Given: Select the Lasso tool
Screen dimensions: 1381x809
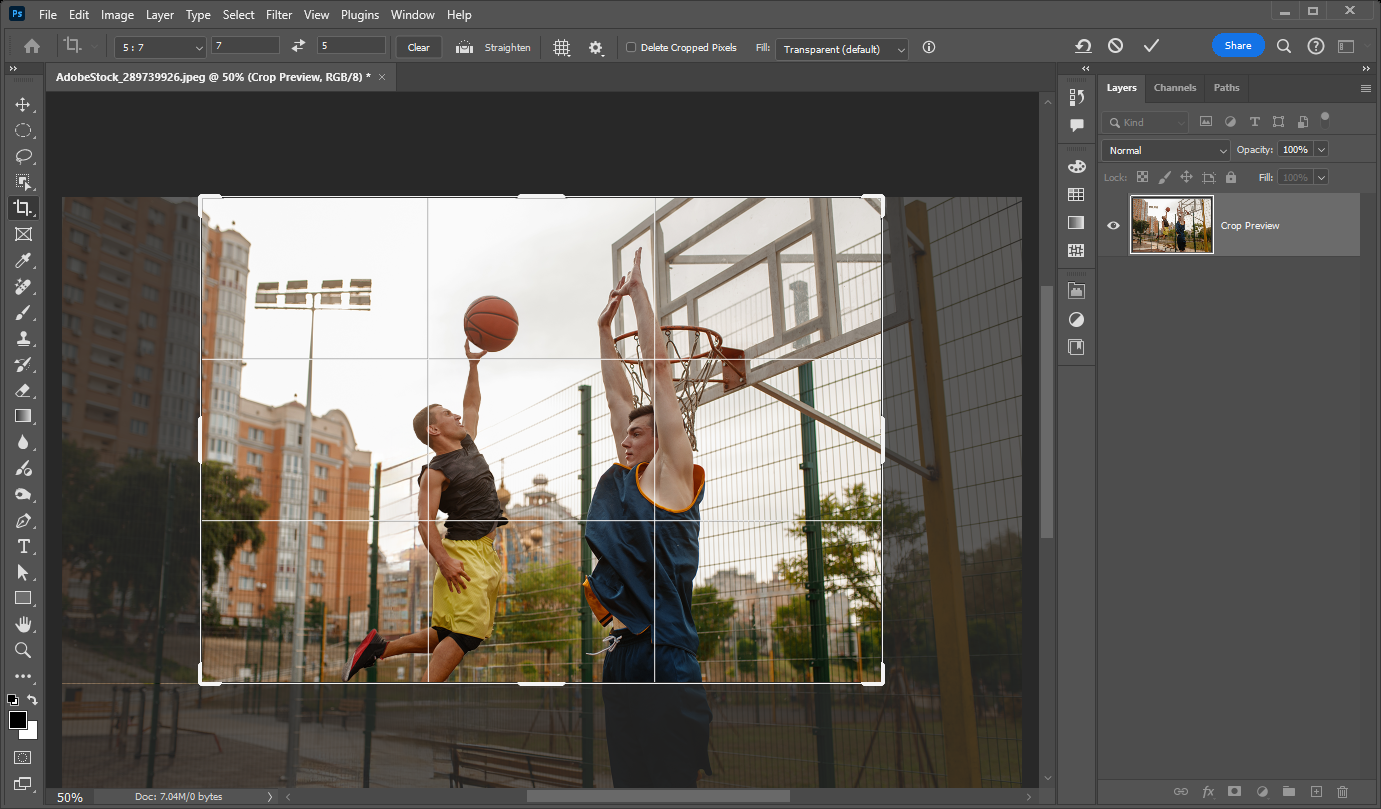Looking at the screenshot, I should (22, 156).
